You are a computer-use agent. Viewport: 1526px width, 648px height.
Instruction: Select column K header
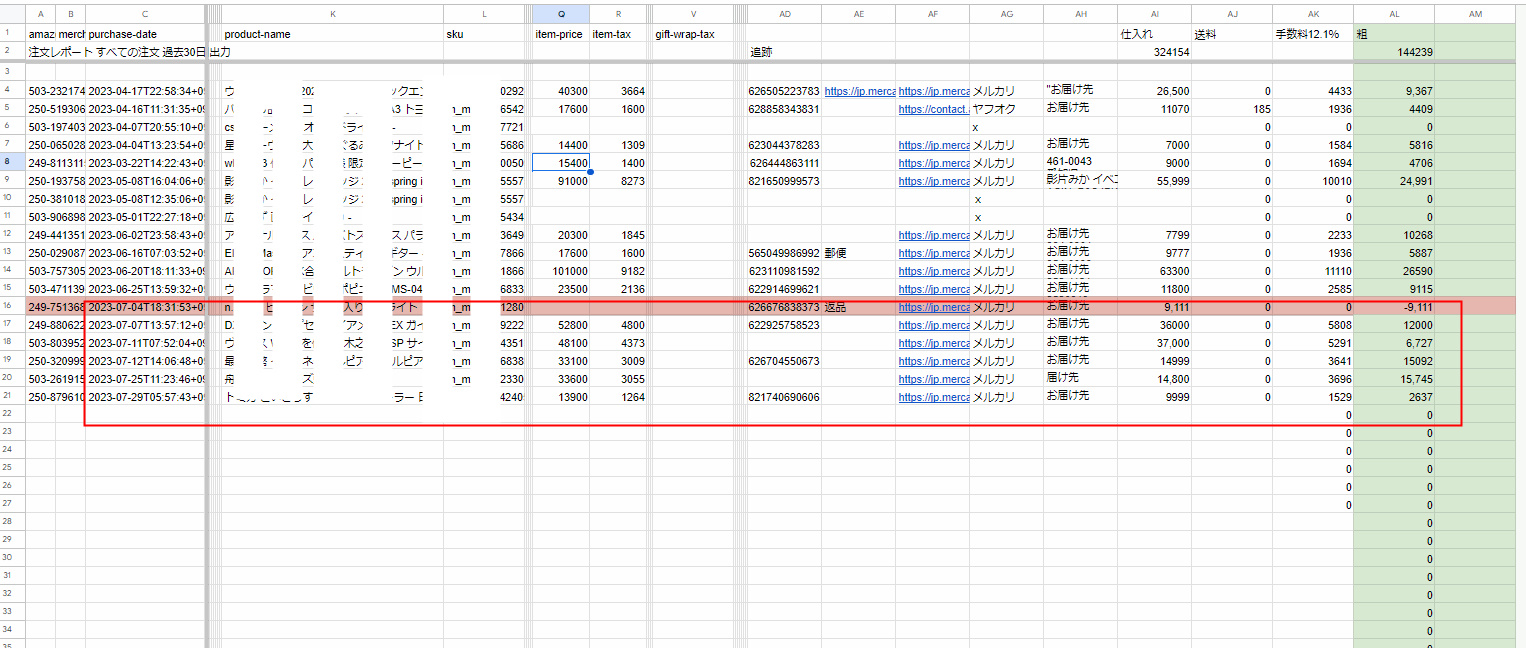pos(332,14)
